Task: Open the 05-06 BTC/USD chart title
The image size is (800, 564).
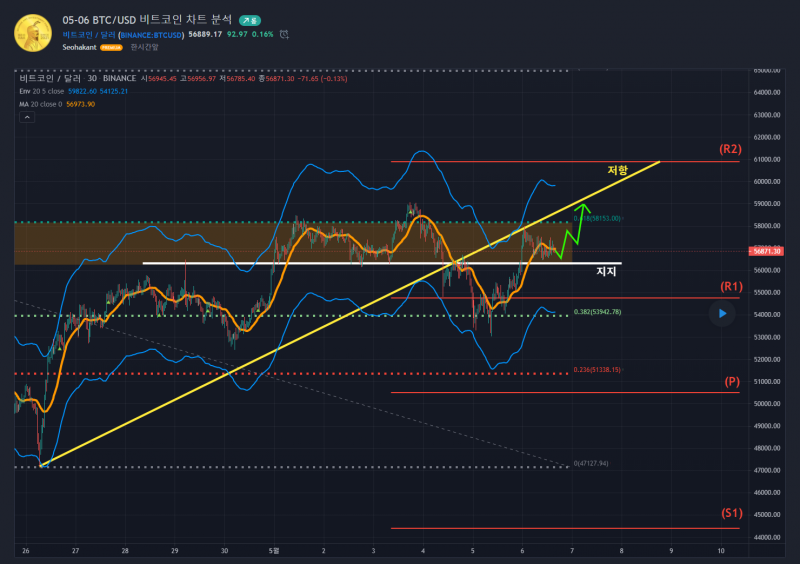Action: click(x=146, y=19)
